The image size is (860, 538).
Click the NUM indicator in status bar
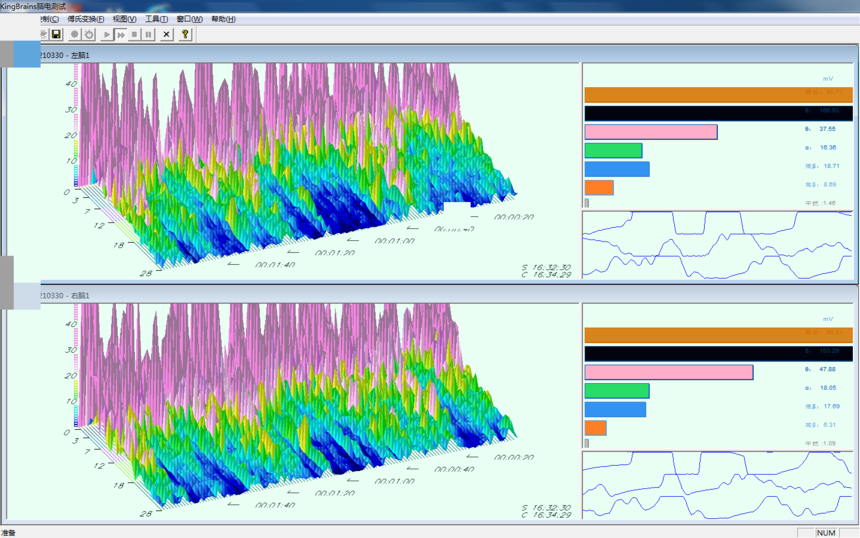825,533
